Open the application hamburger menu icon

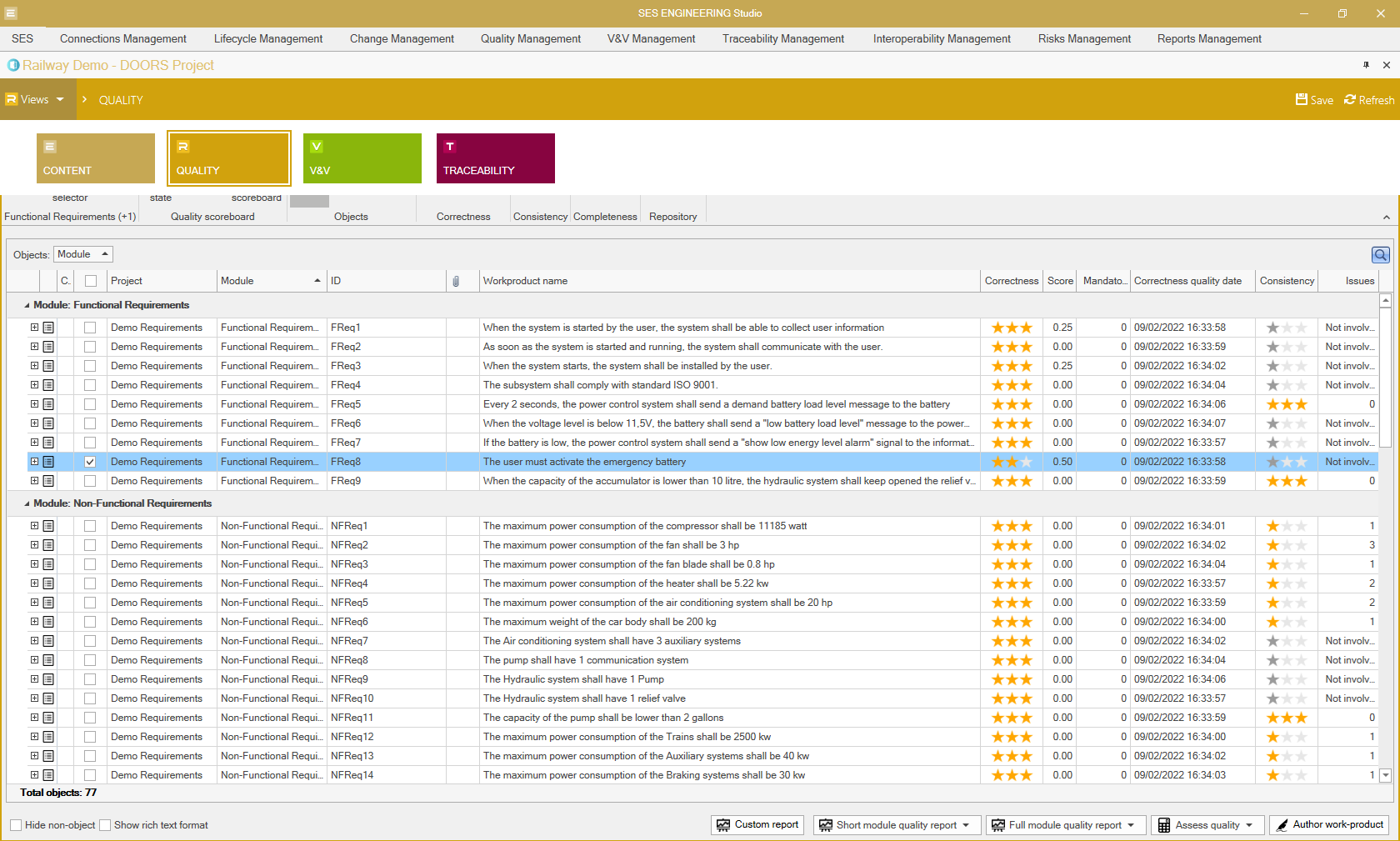pyautogui.click(x=11, y=13)
